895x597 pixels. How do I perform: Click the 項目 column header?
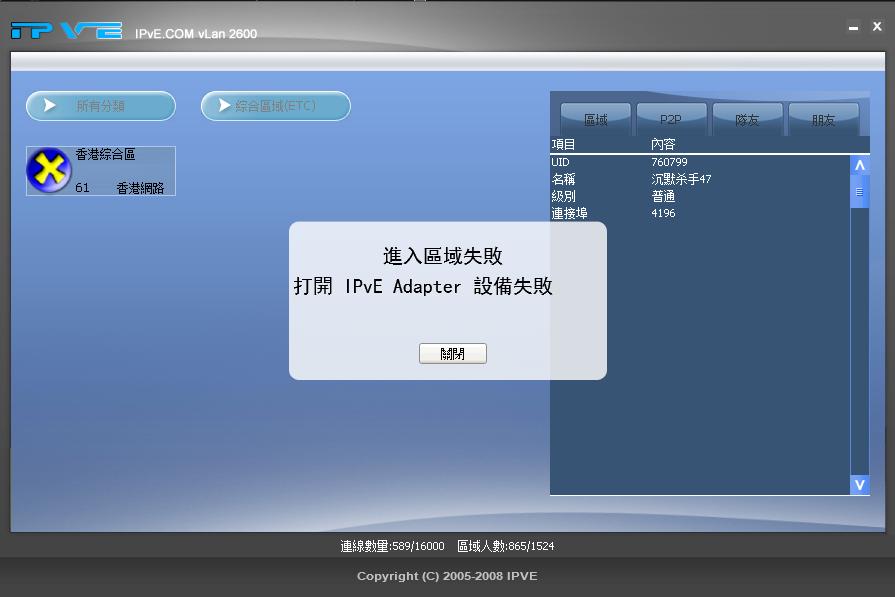(563, 144)
